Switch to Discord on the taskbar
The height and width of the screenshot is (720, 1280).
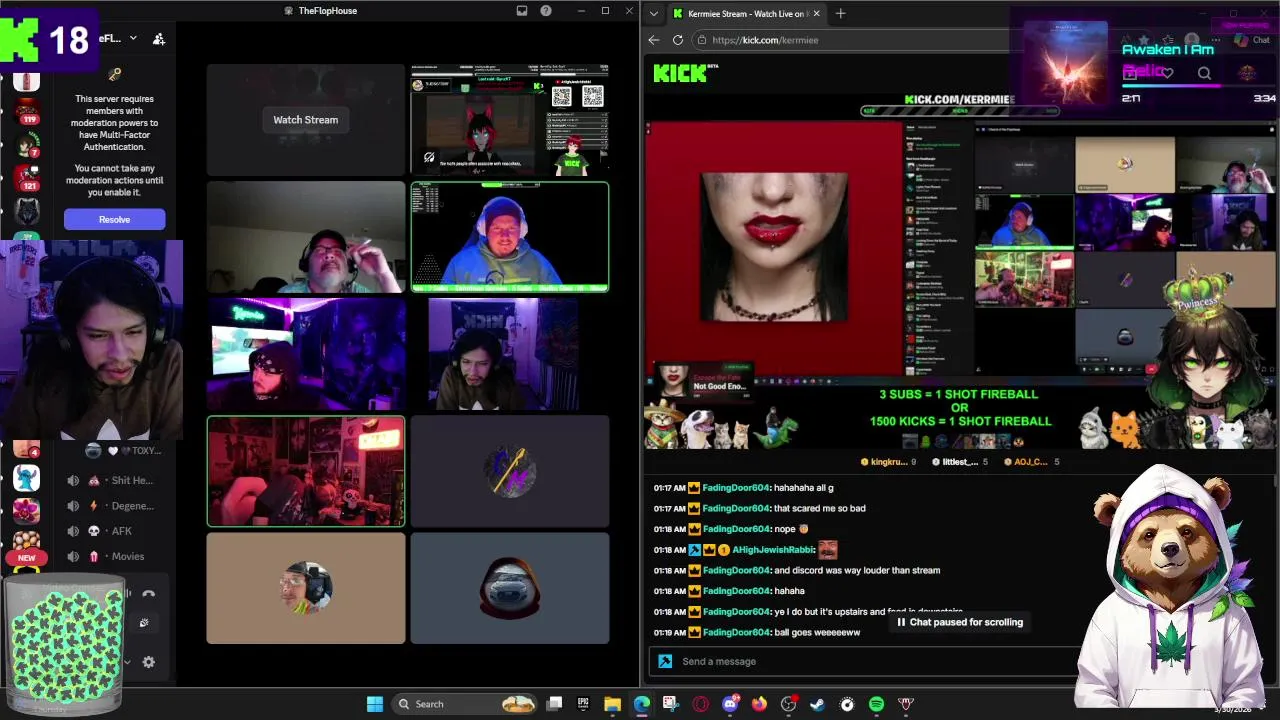click(x=730, y=704)
